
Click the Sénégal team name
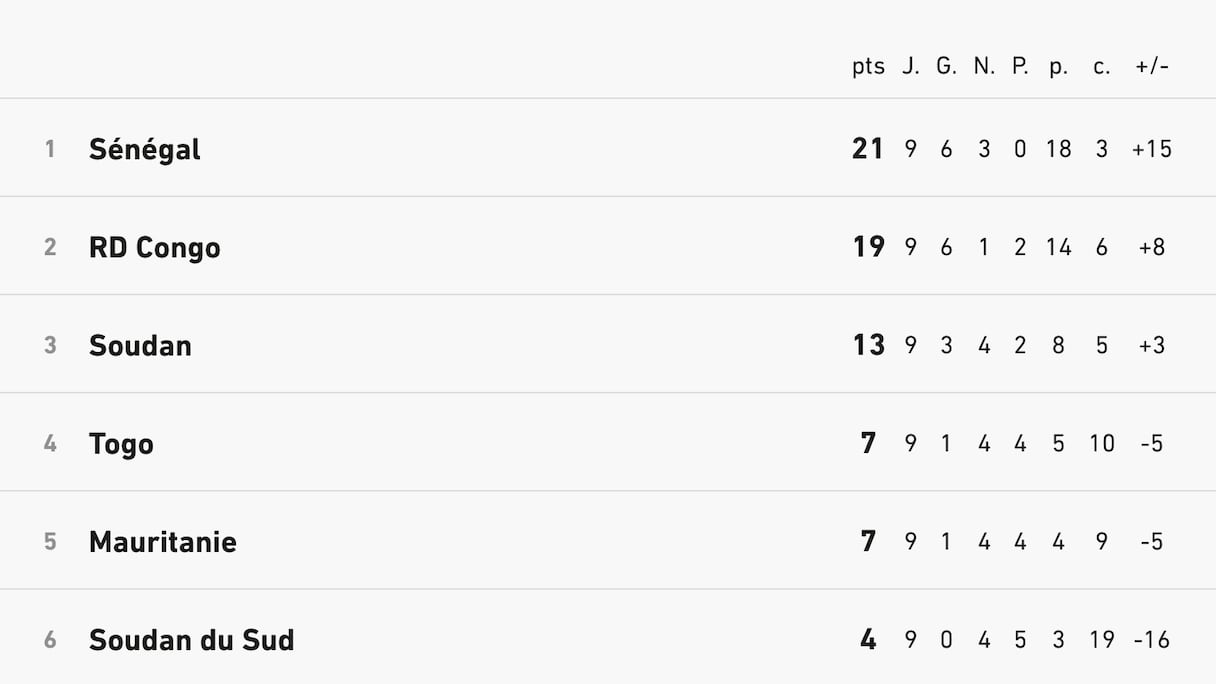(x=144, y=149)
